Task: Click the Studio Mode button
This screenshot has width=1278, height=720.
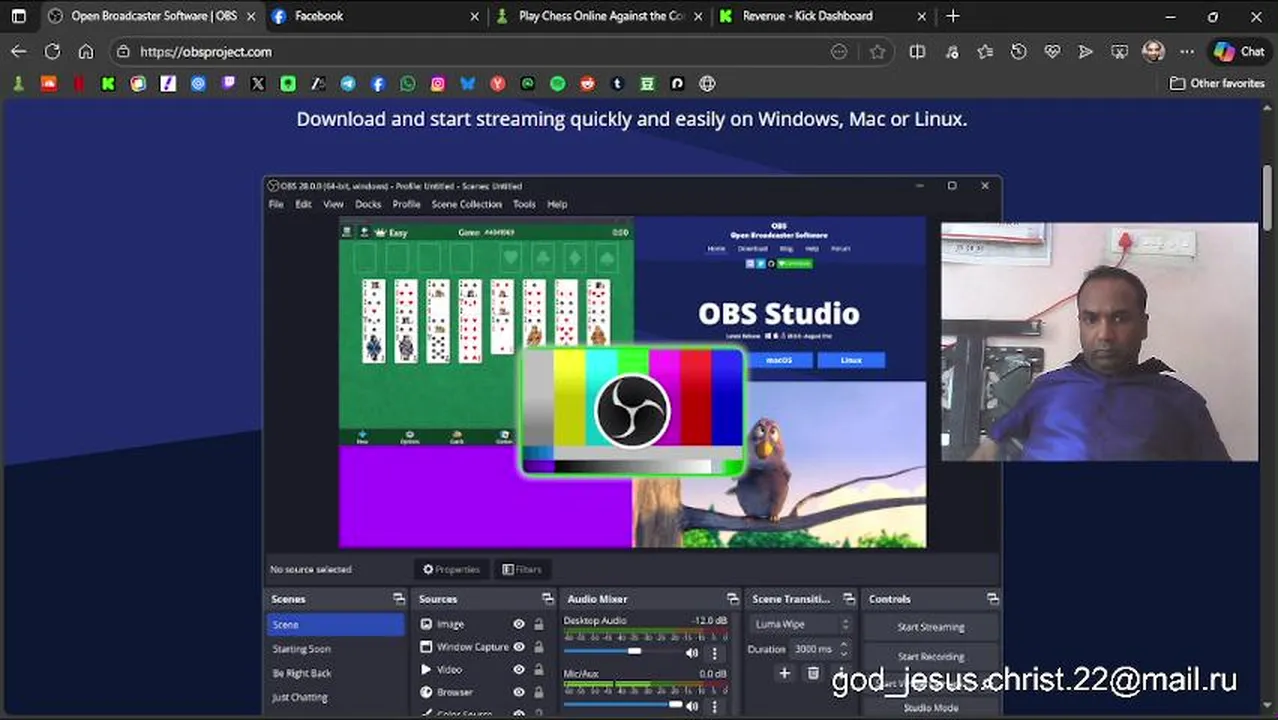Action: tap(931, 708)
